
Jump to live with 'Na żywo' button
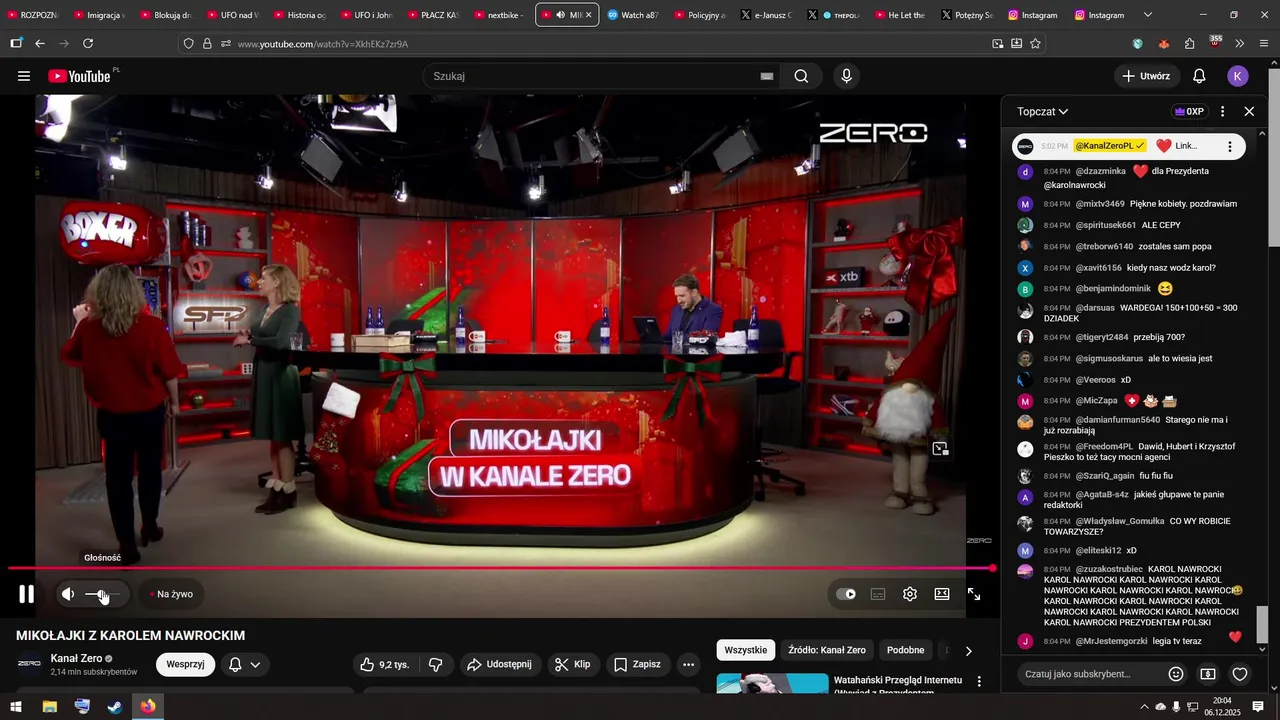[x=171, y=594]
